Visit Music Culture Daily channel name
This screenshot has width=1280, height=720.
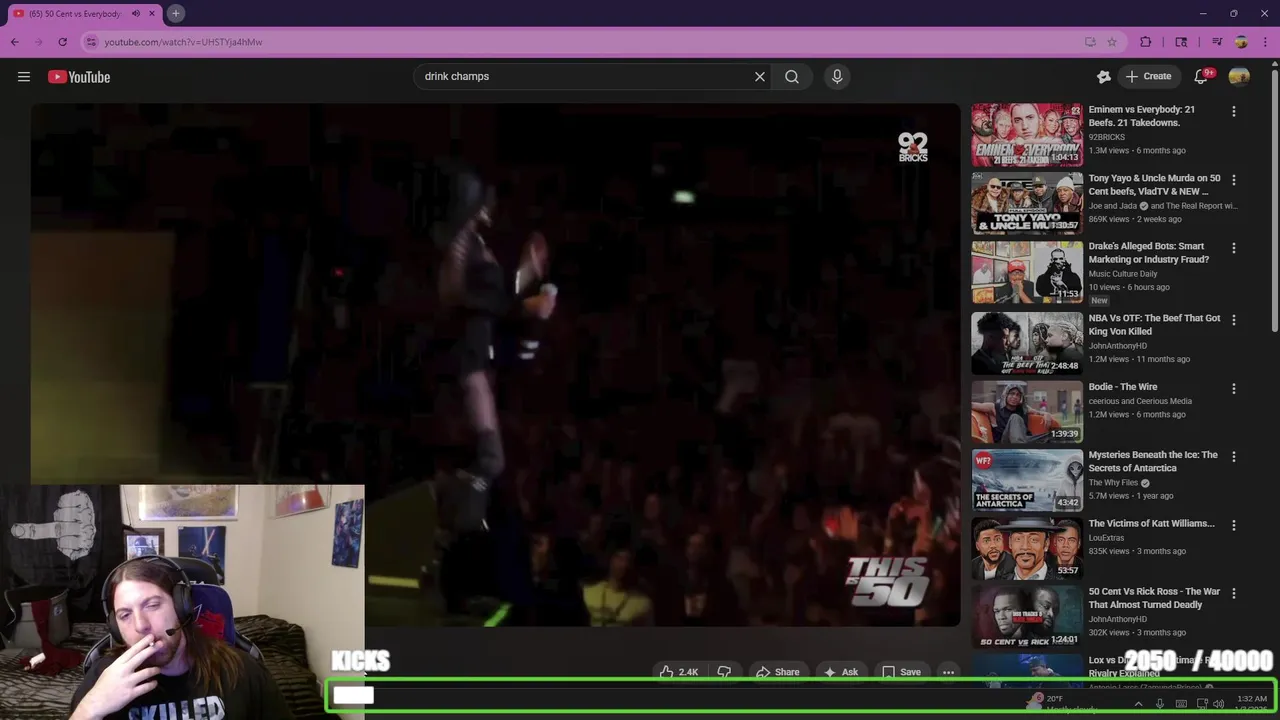pyautogui.click(x=1123, y=274)
